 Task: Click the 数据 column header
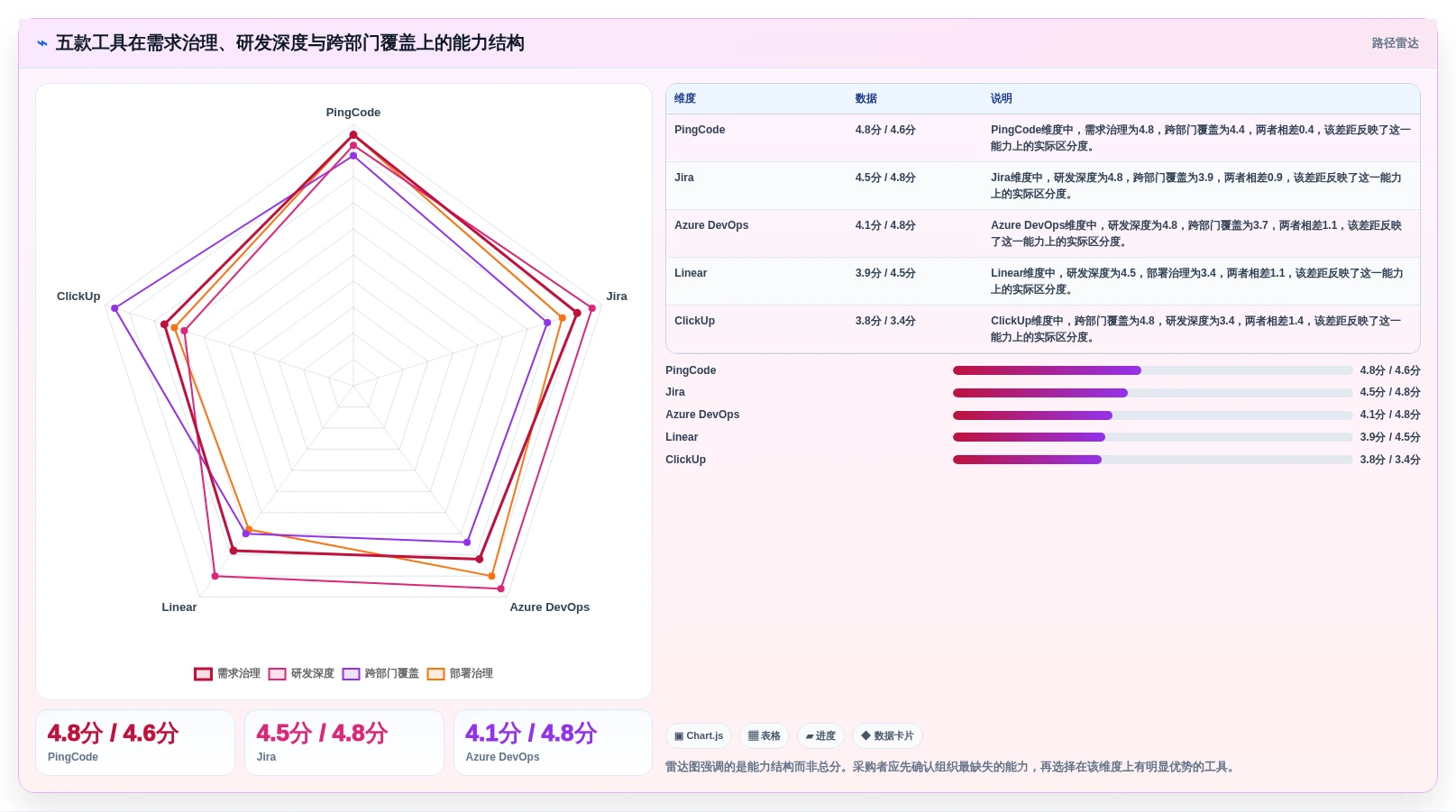[x=866, y=98]
